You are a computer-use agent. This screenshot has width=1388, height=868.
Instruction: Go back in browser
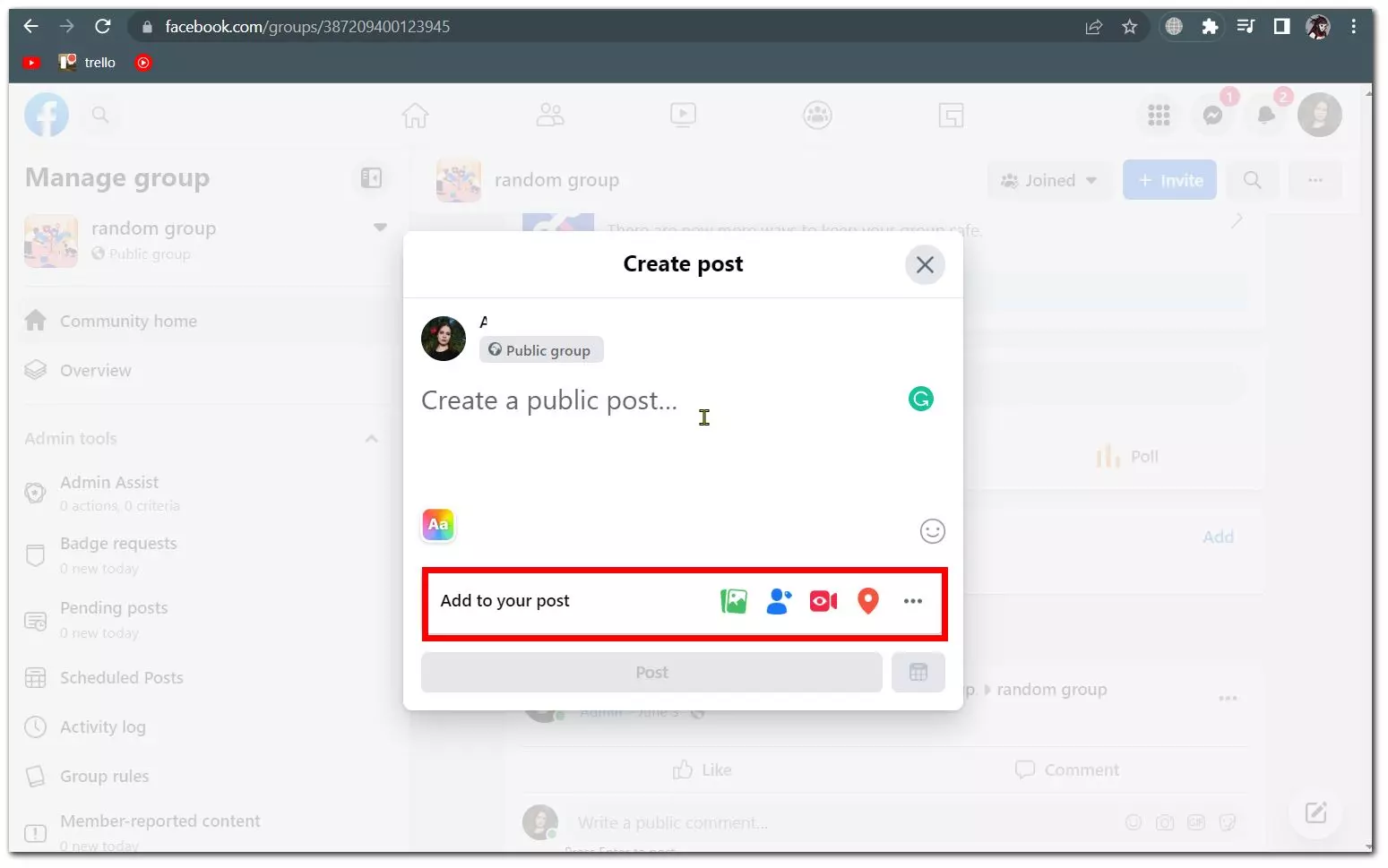pyautogui.click(x=31, y=27)
